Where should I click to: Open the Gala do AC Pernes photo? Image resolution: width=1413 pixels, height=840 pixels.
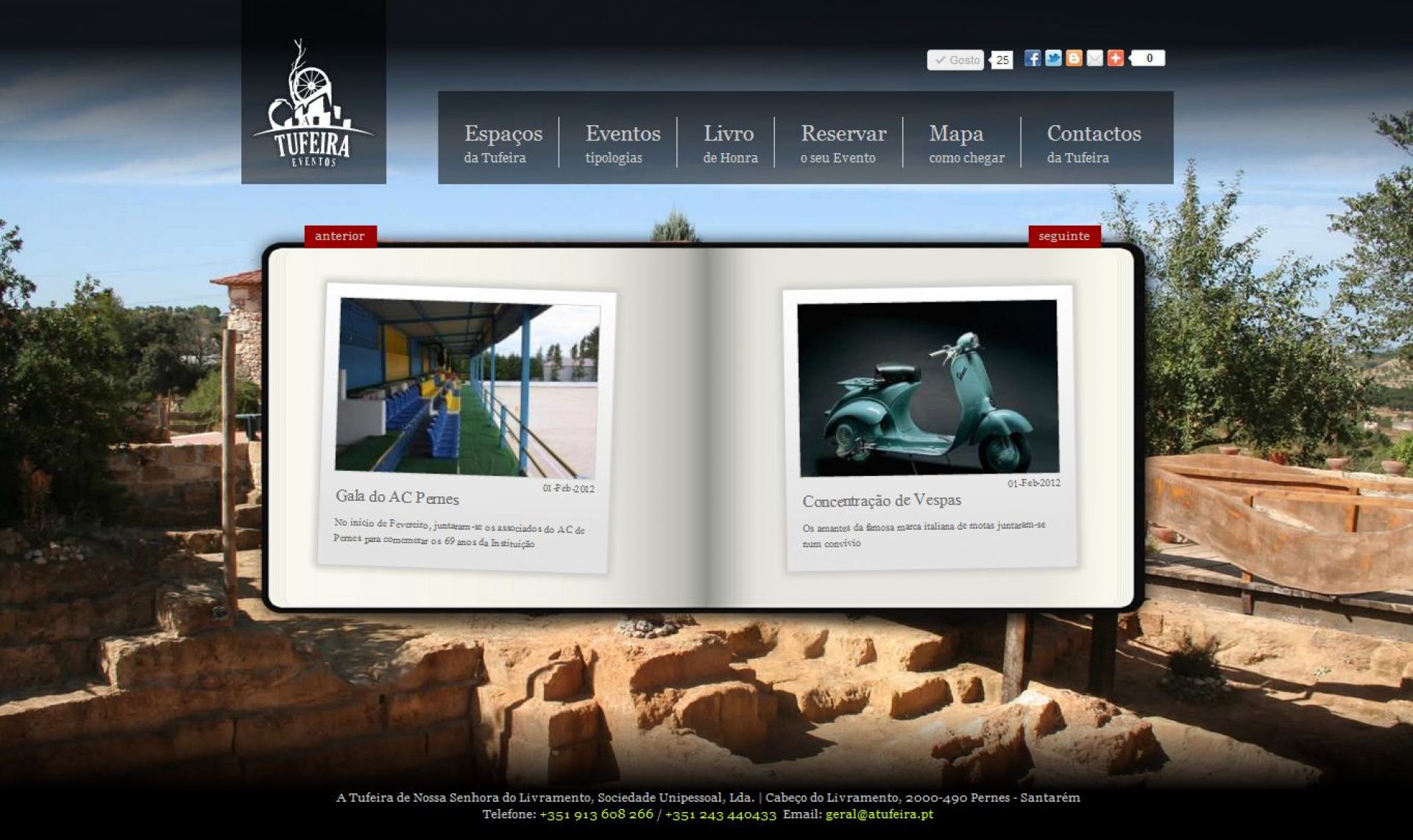[x=467, y=388]
